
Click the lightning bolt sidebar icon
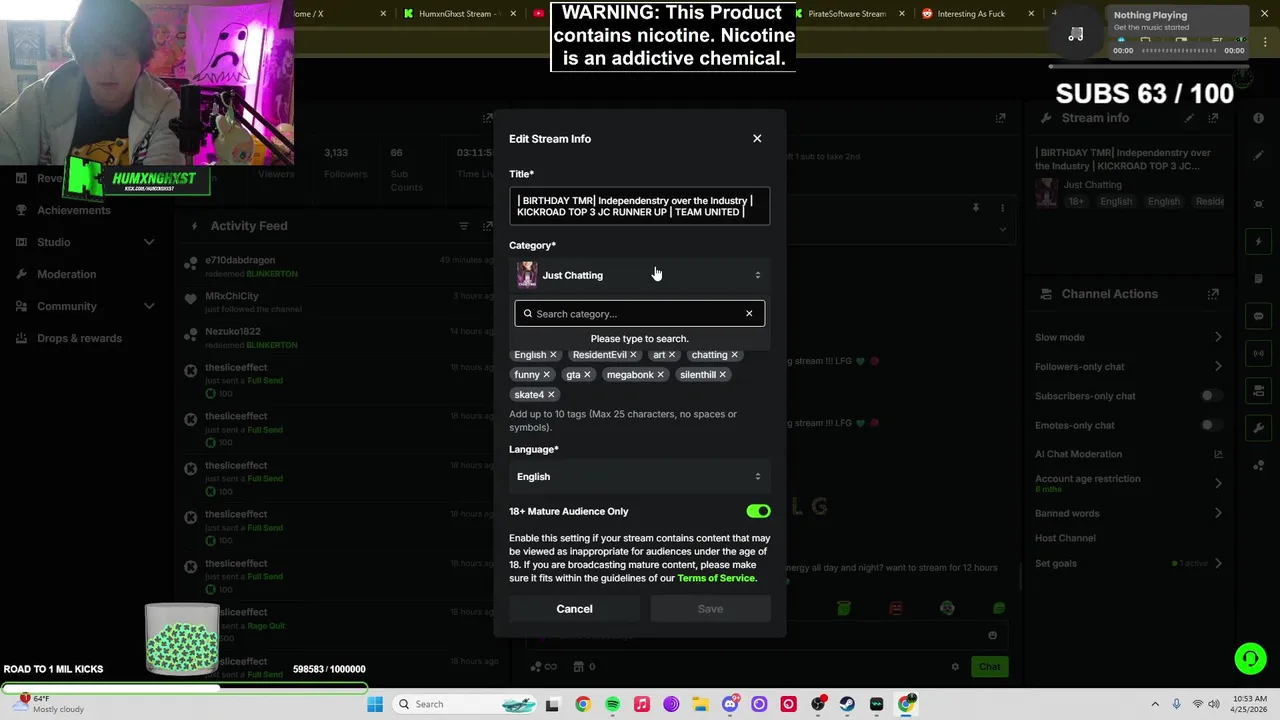tap(1259, 242)
